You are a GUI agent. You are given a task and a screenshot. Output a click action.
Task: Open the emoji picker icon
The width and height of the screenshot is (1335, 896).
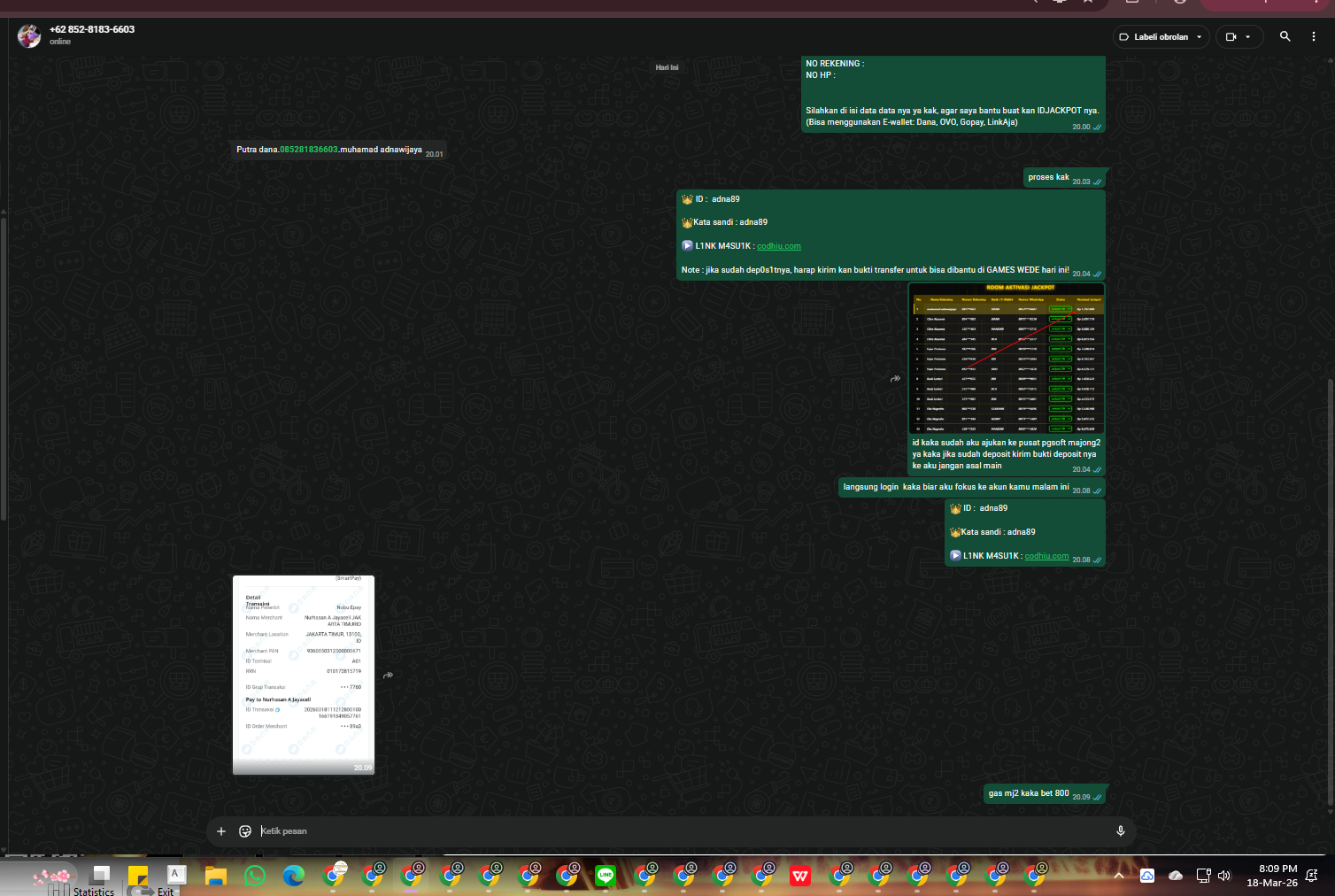[x=245, y=830]
